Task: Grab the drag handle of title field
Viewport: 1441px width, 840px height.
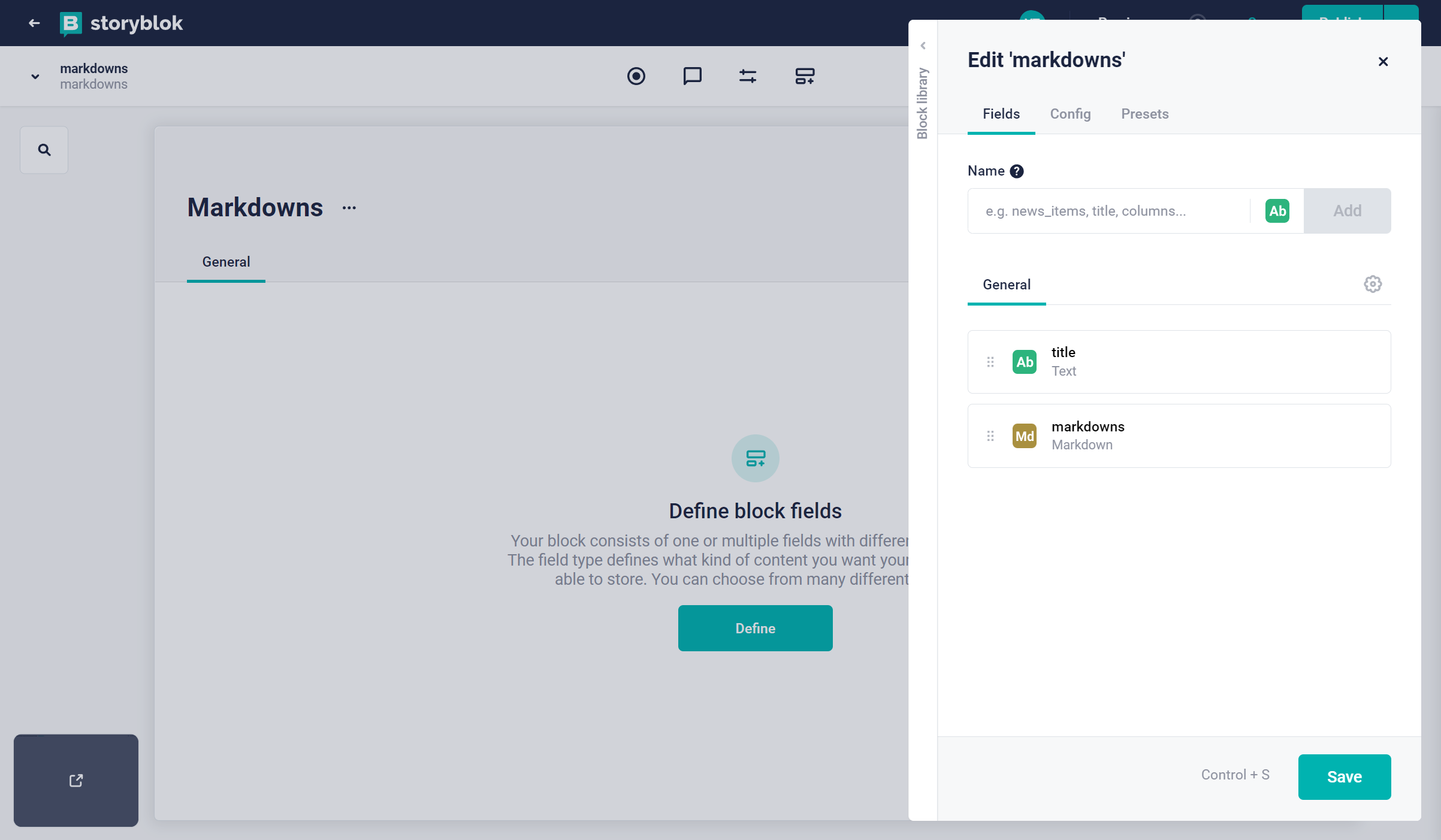Action: click(x=990, y=362)
